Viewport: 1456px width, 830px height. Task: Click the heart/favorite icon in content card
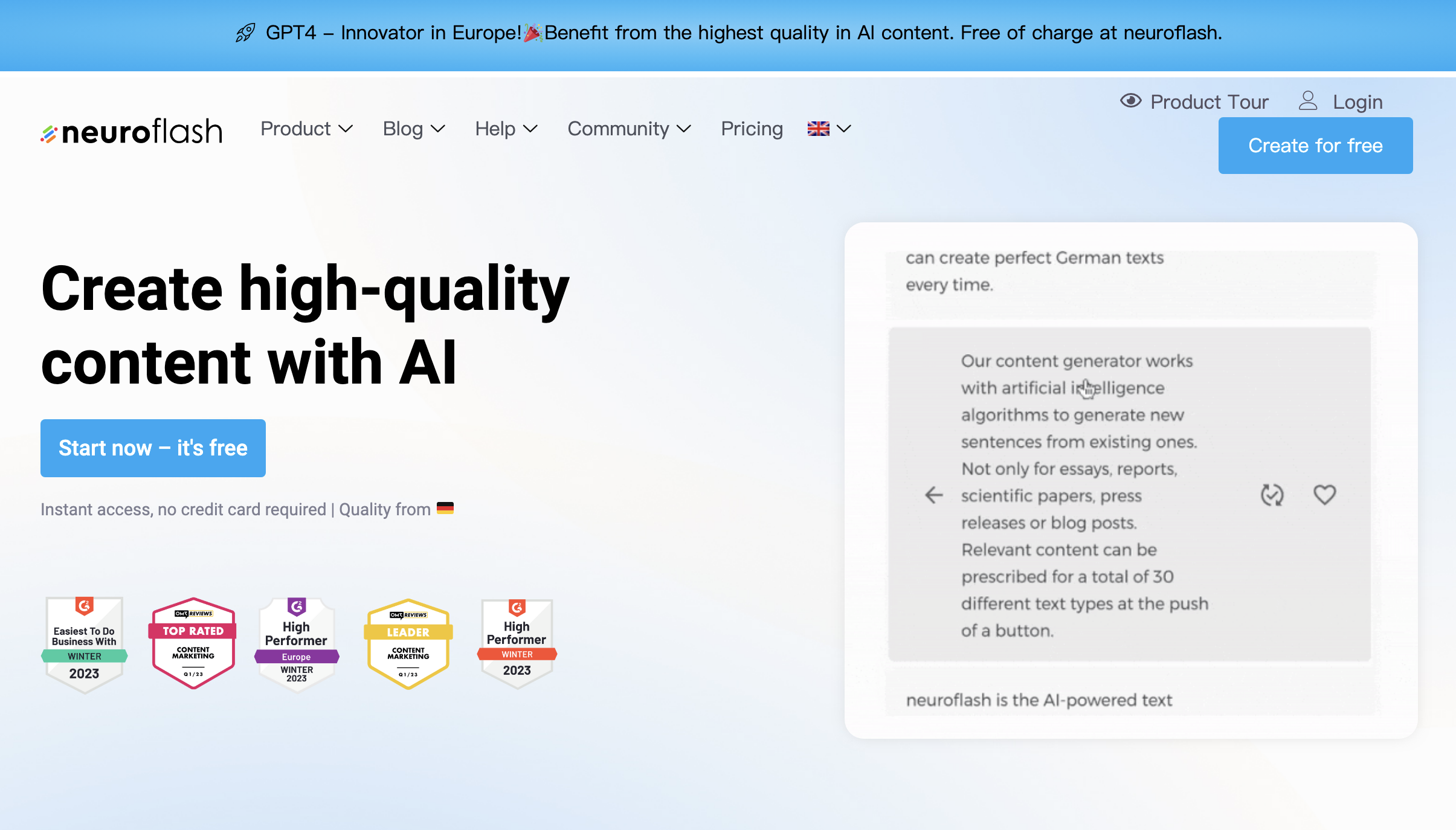pos(1324,494)
